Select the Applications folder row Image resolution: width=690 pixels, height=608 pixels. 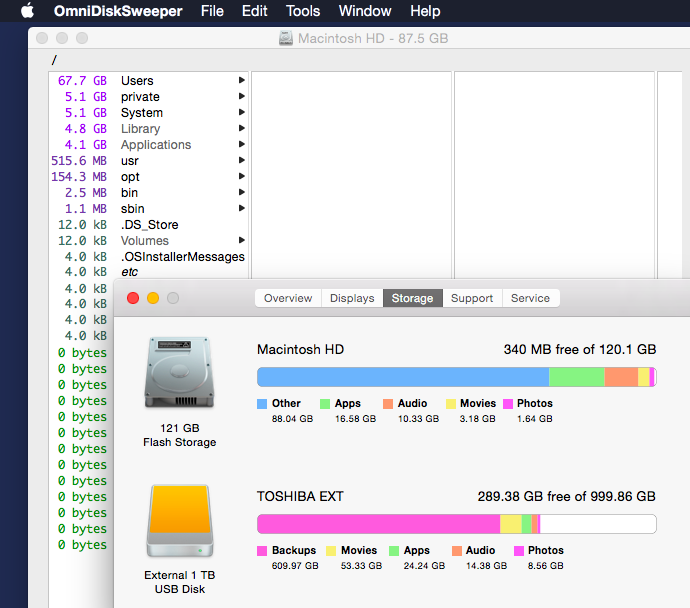(148, 144)
